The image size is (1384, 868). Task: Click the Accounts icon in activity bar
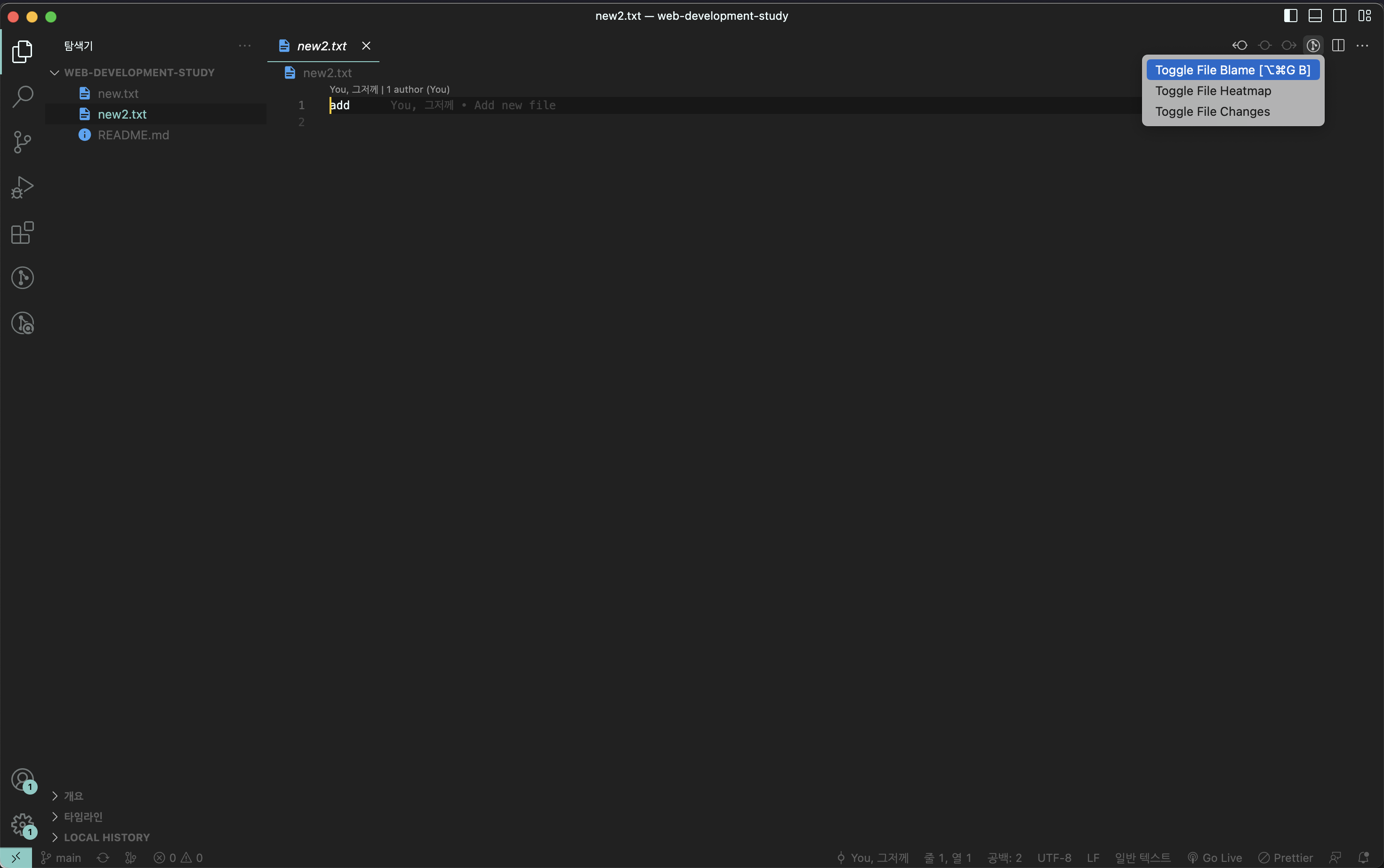tap(23, 780)
